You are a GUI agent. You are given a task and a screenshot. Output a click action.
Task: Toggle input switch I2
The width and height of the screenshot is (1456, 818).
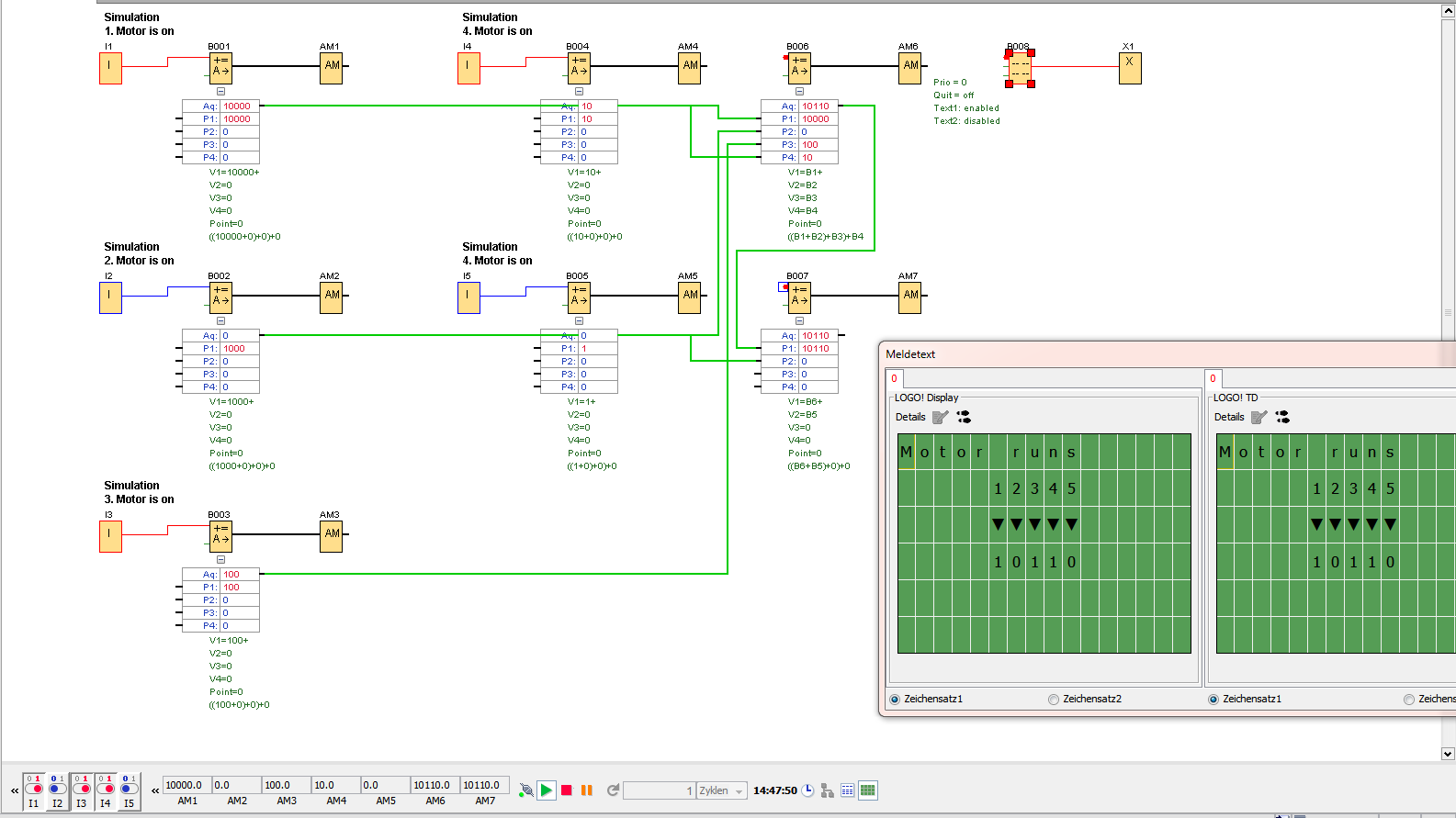coord(57,789)
